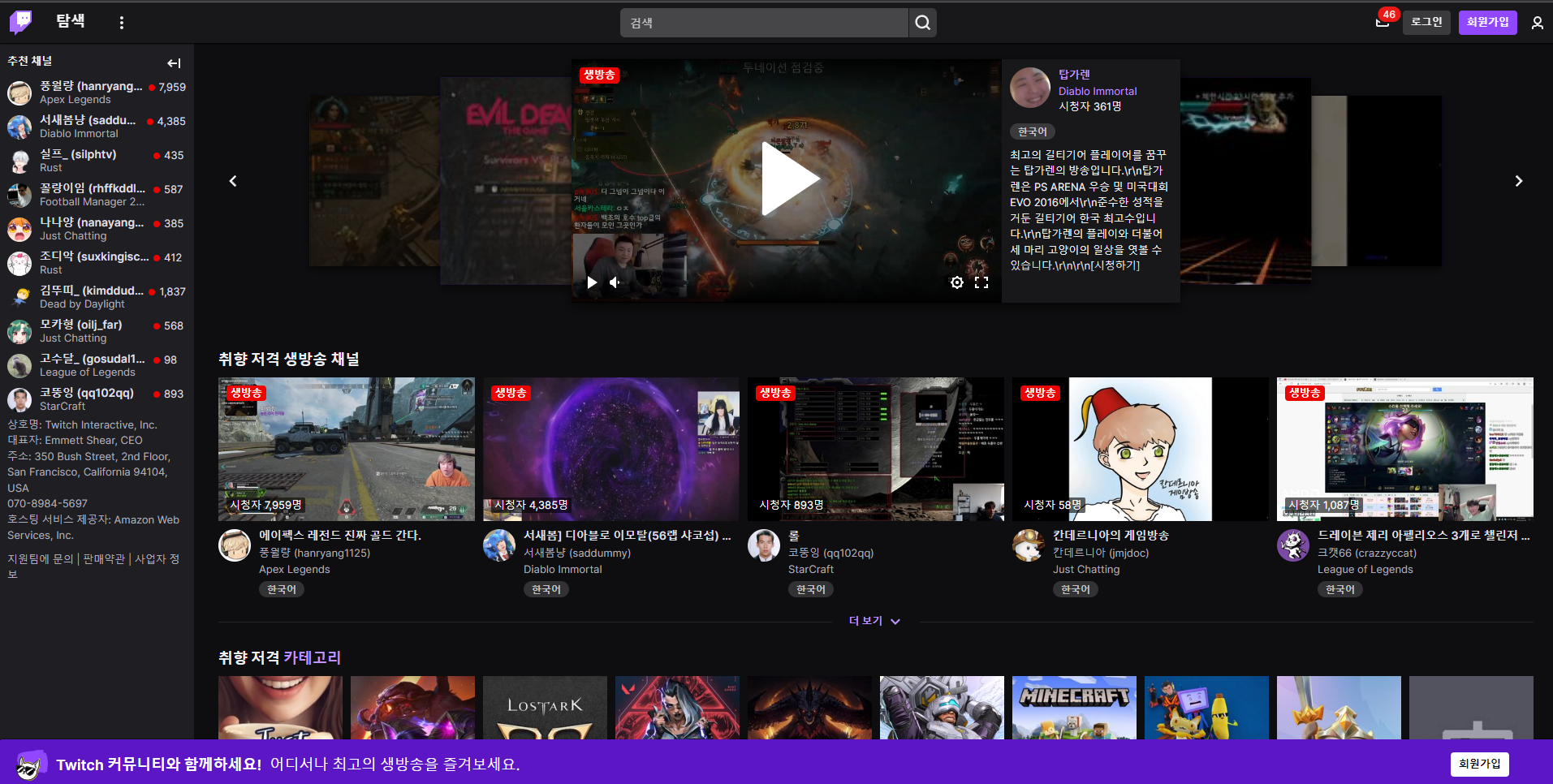This screenshot has height=784, width=1553.
Task: Open the stream title 칸데르니아의 게임방송
Action: (1111, 536)
